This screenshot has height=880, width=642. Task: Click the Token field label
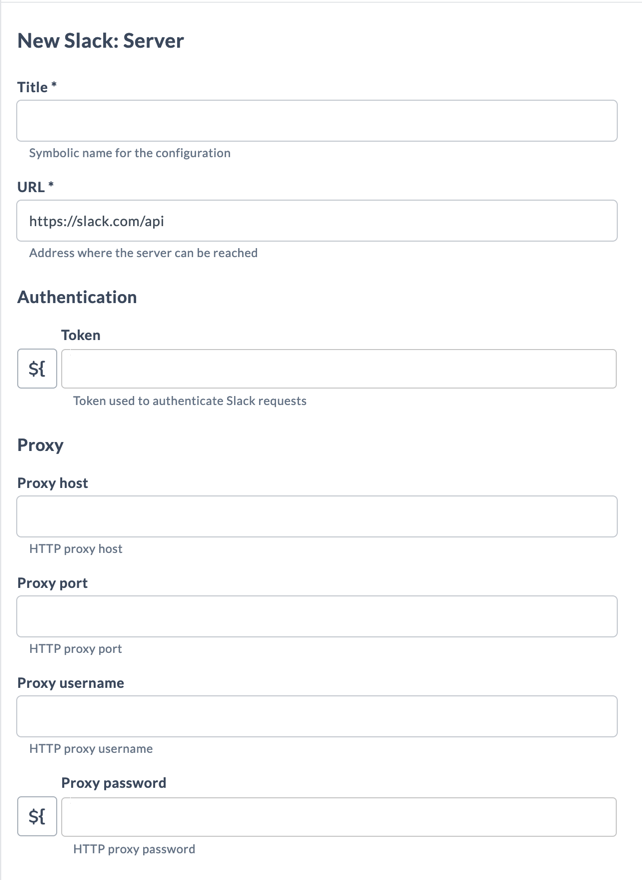[80, 335]
